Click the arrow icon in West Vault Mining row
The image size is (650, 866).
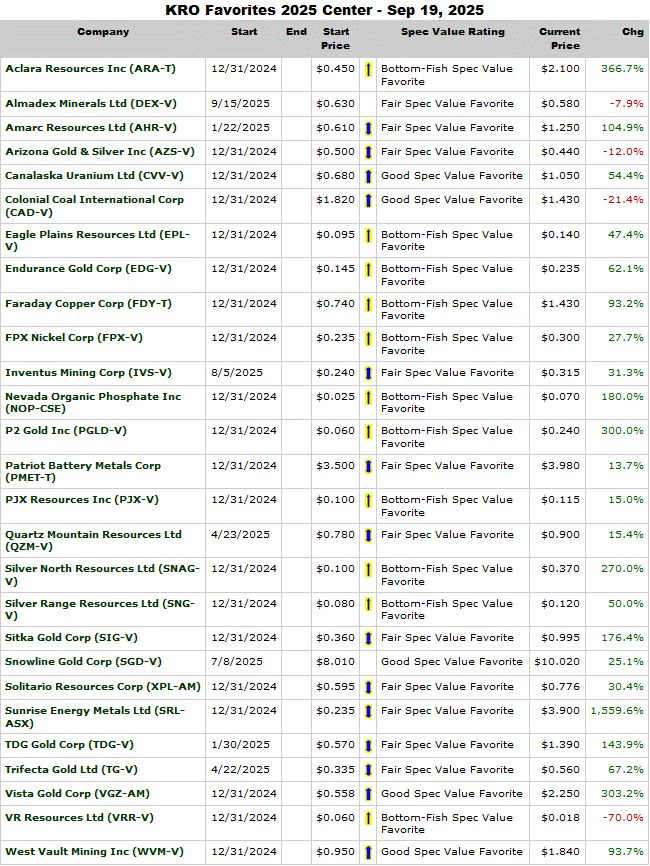point(368,853)
